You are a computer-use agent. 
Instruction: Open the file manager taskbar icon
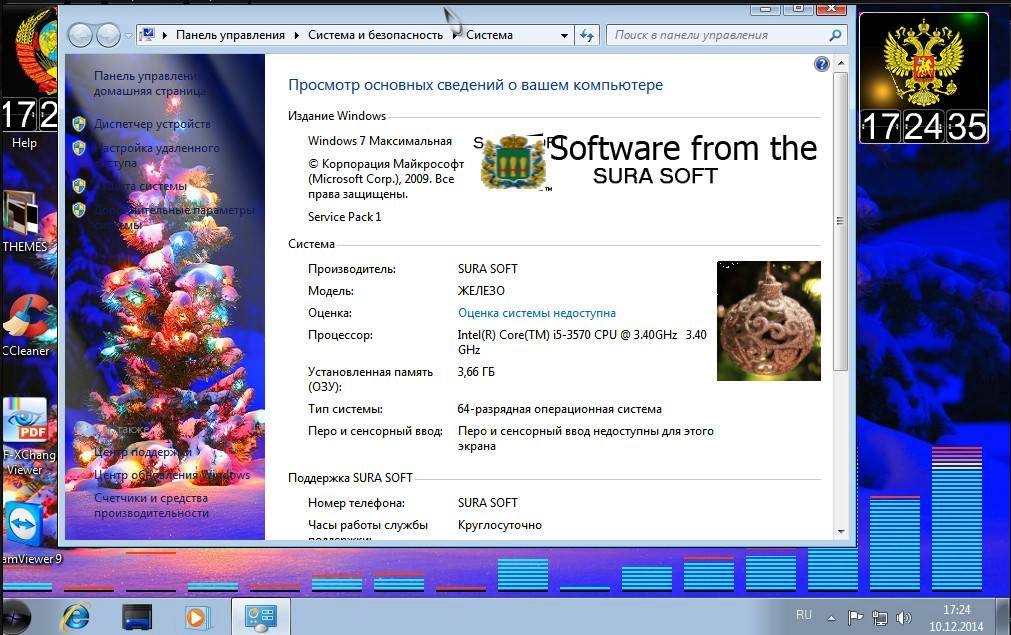[x=137, y=617]
